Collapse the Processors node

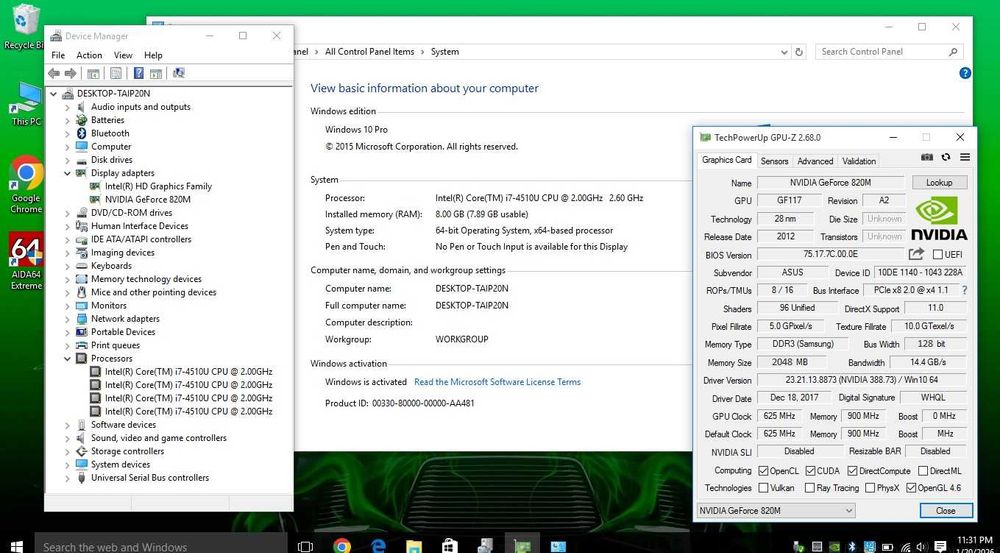click(68, 358)
